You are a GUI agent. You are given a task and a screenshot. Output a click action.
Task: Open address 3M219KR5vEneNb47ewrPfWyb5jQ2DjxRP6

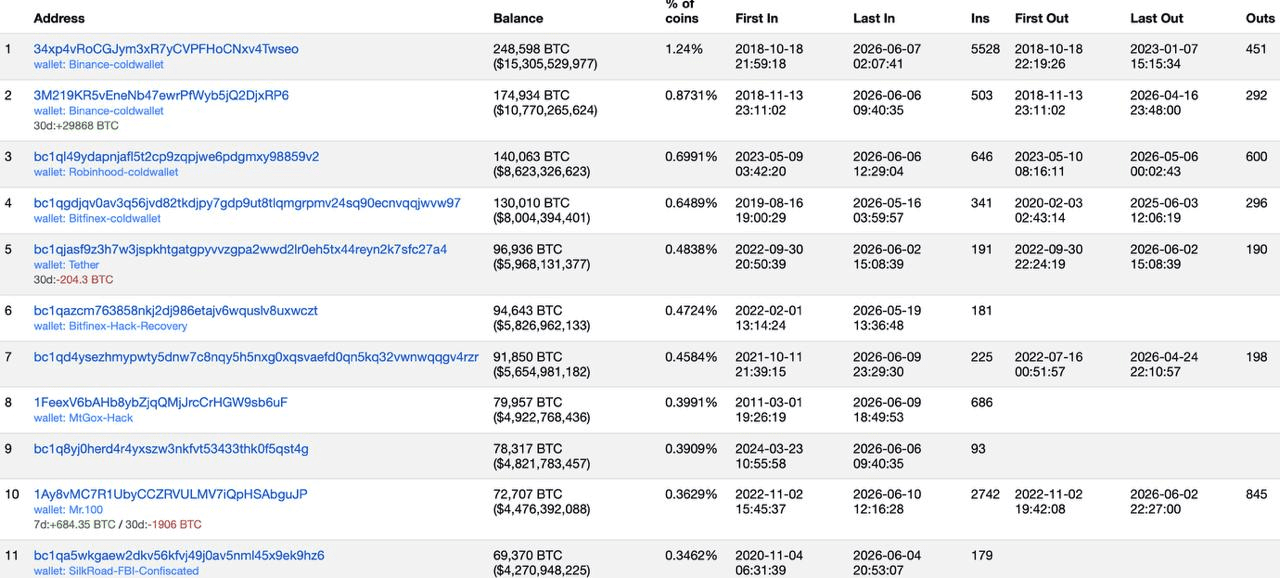161,96
